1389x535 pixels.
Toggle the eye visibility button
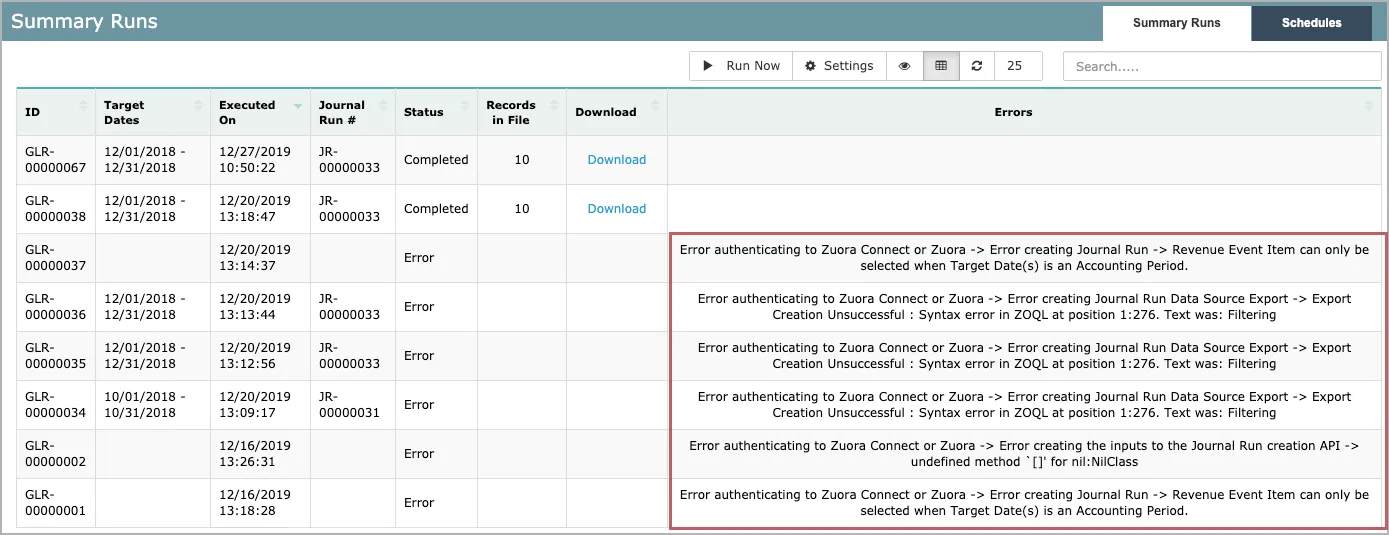click(904, 66)
